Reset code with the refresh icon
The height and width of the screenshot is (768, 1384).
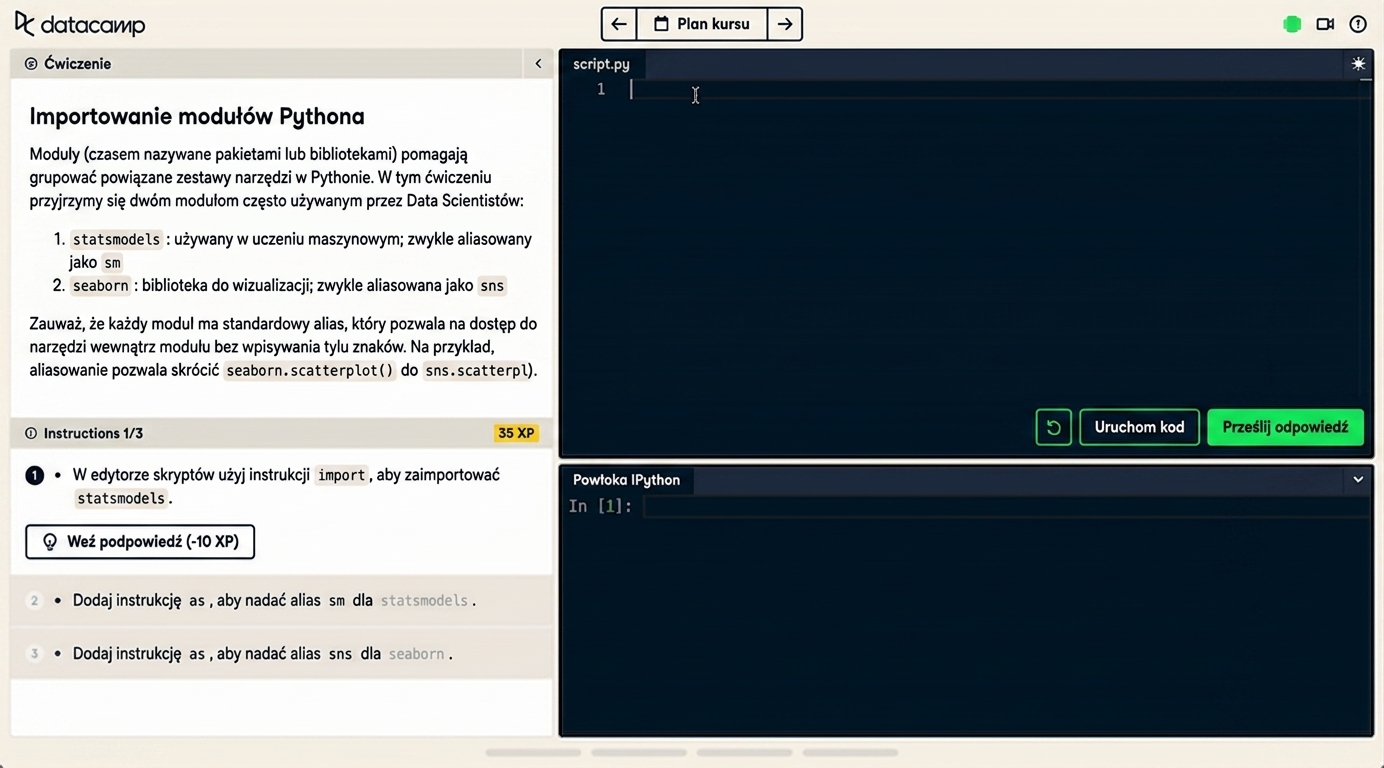coord(1053,427)
